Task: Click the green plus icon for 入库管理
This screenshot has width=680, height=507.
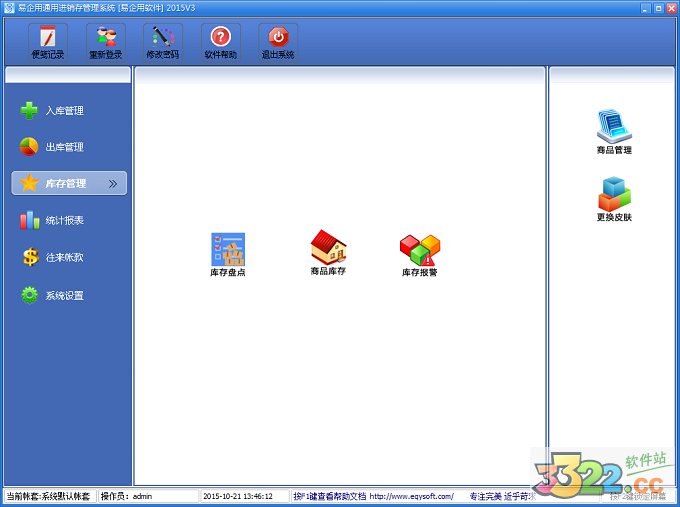Action: click(x=29, y=110)
